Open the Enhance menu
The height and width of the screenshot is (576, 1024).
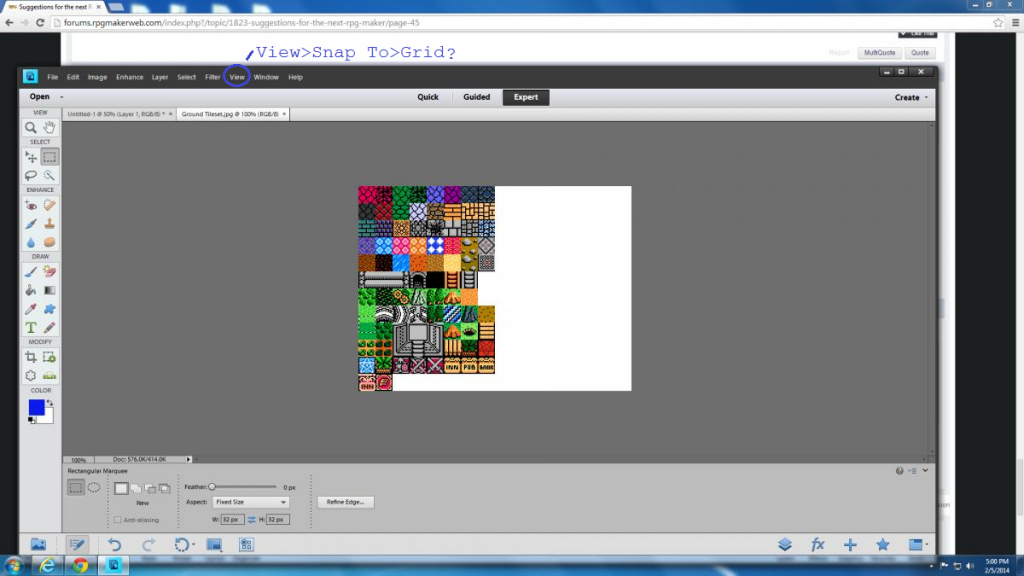point(129,77)
